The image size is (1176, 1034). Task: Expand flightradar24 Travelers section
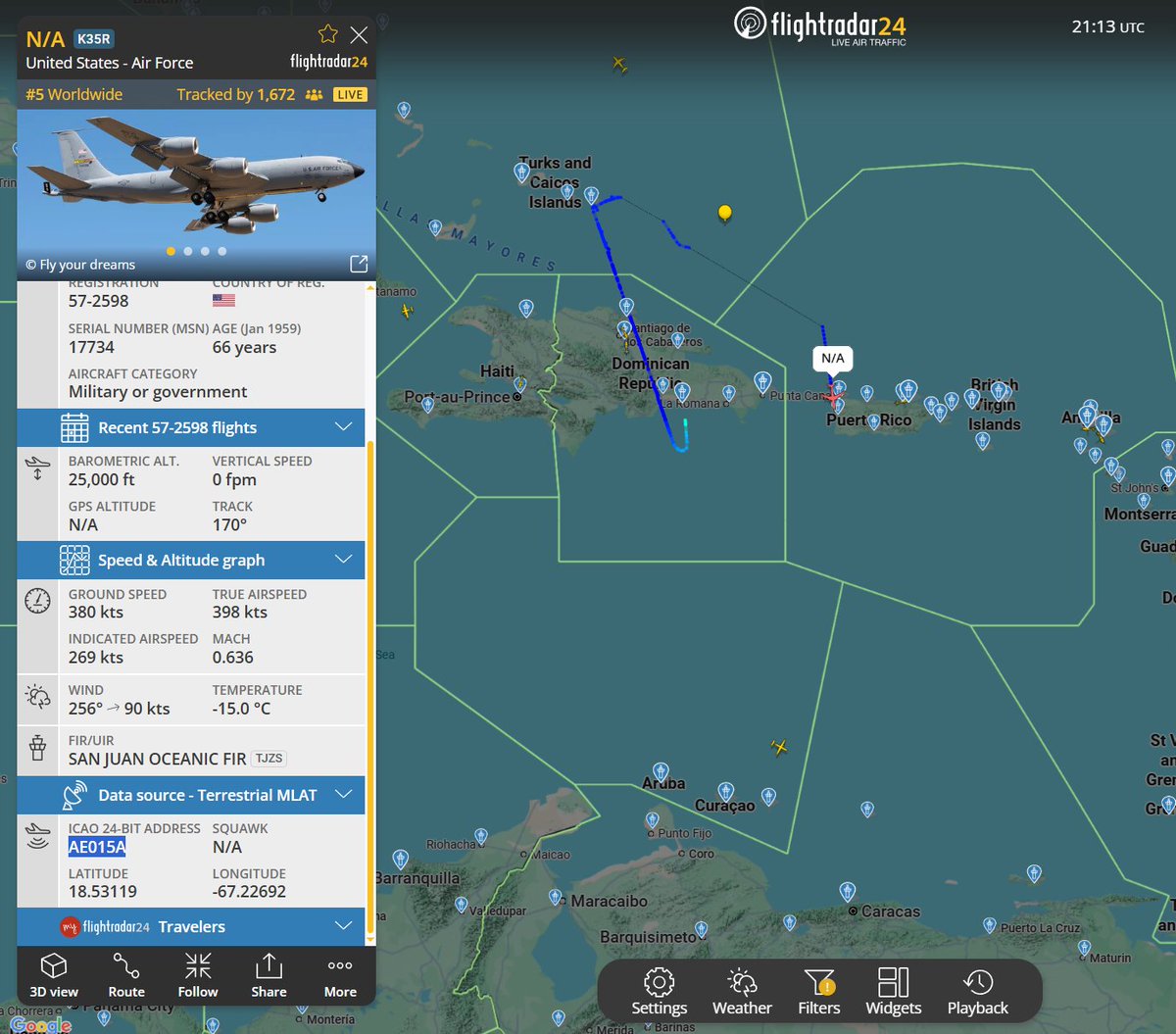click(191, 926)
